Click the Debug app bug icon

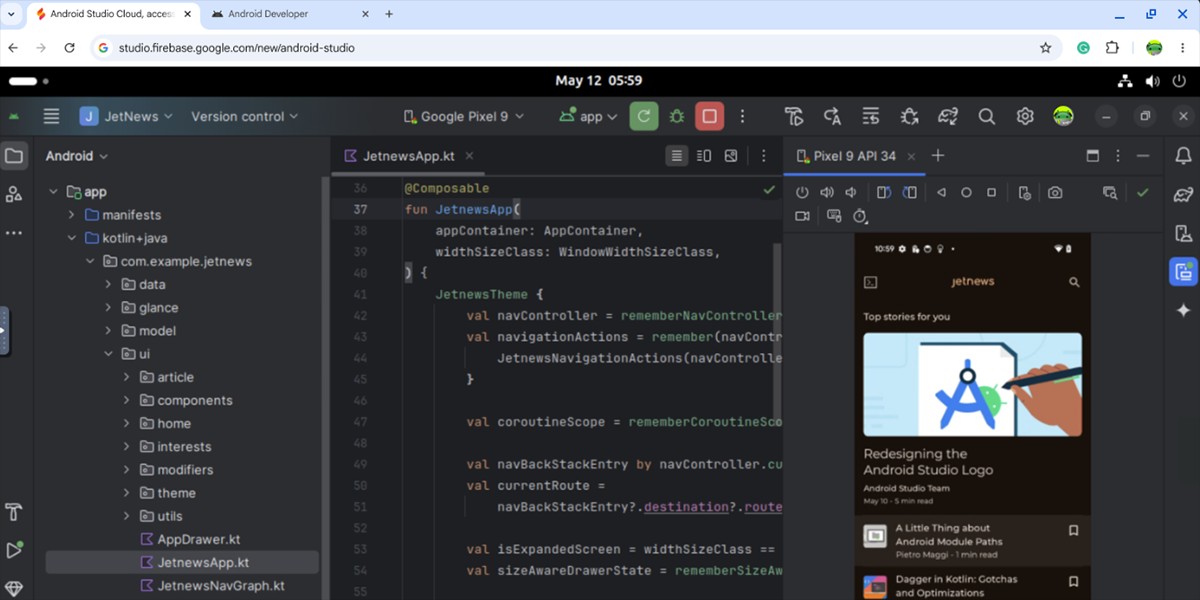pos(677,116)
